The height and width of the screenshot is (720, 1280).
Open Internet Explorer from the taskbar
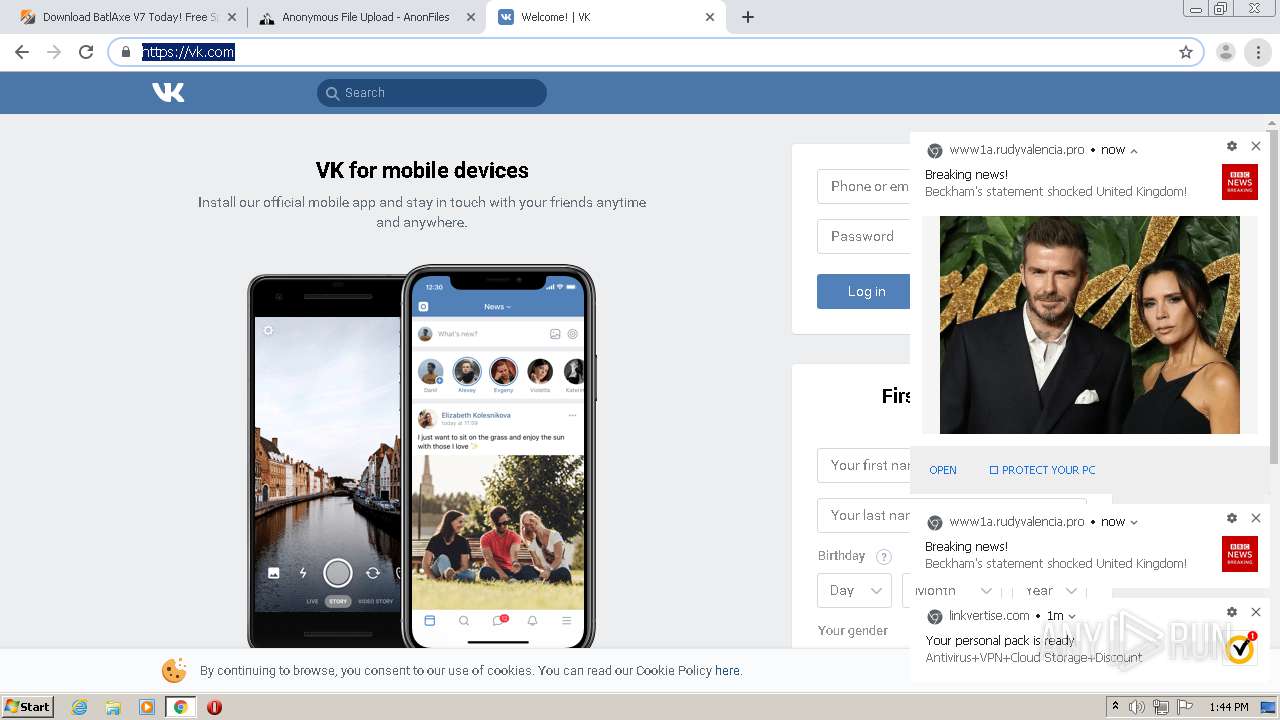click(x=80, y=707)
